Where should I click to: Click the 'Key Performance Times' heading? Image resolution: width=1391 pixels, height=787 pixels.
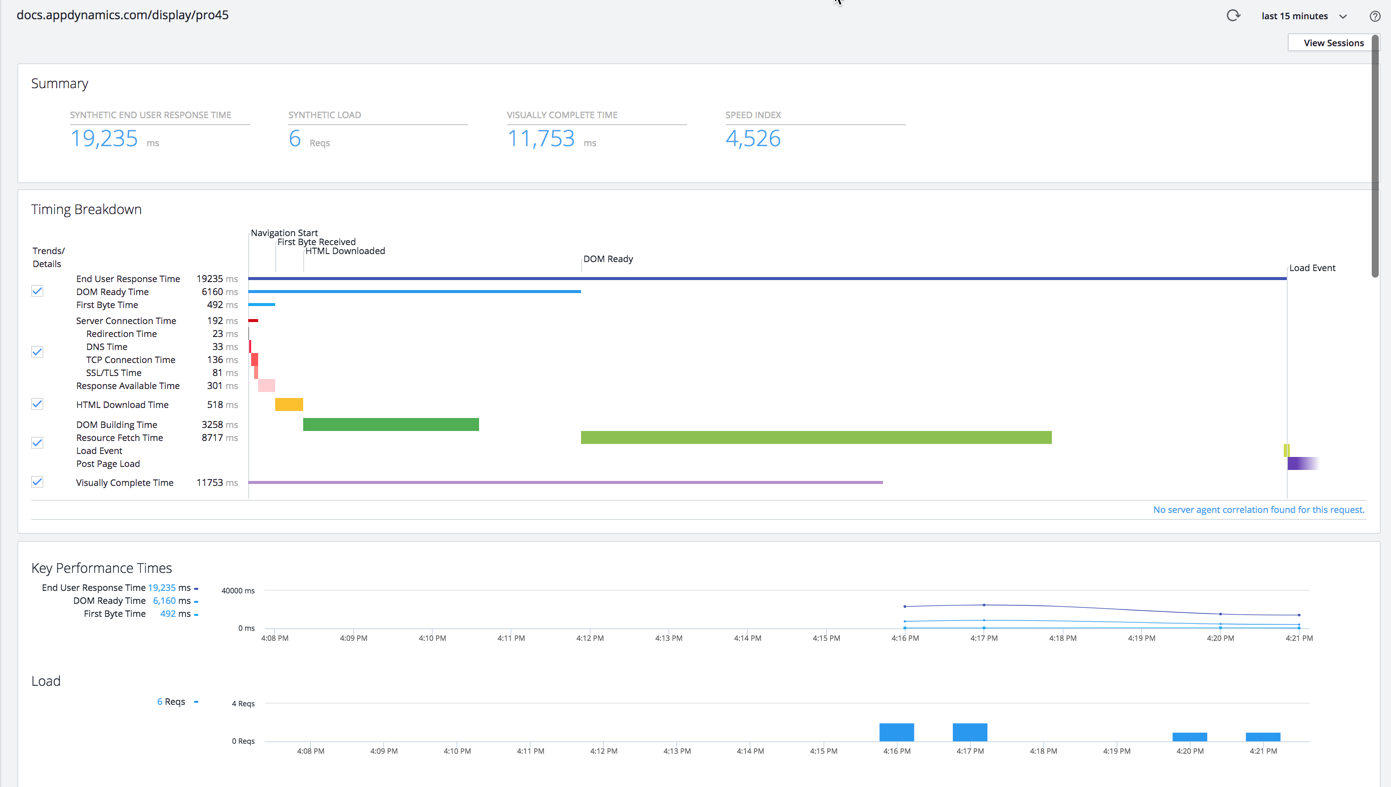101,568
